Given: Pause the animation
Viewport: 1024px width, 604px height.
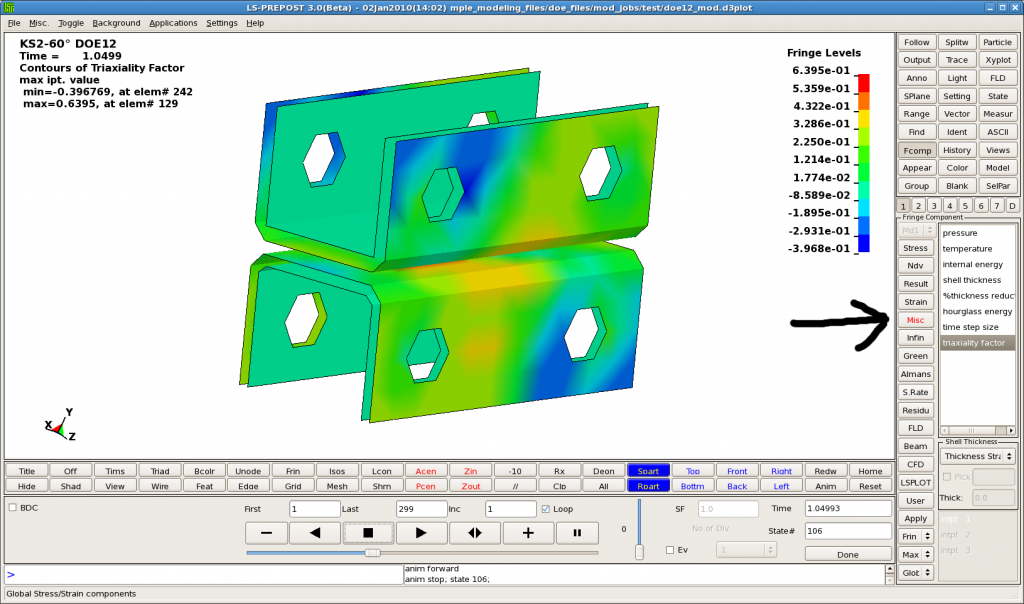Looking at the screenshot, I should 577,533.
